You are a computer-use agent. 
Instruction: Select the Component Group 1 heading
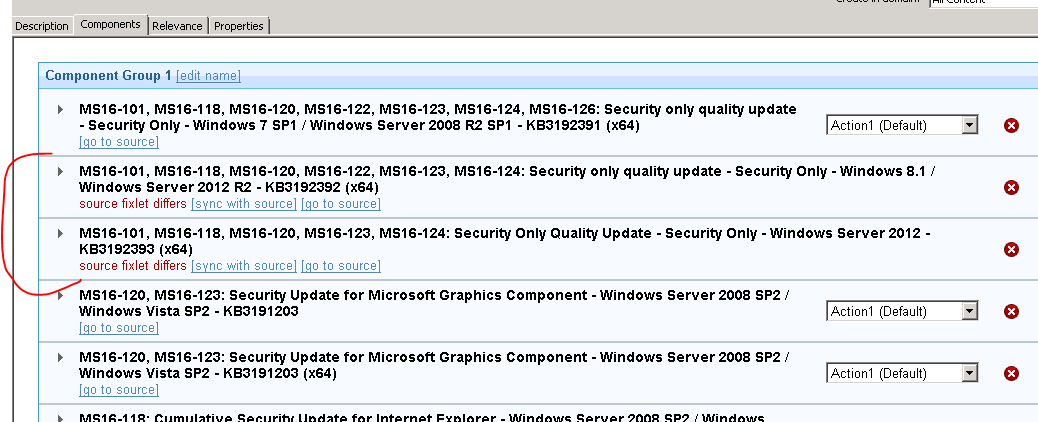coord(109,76)
